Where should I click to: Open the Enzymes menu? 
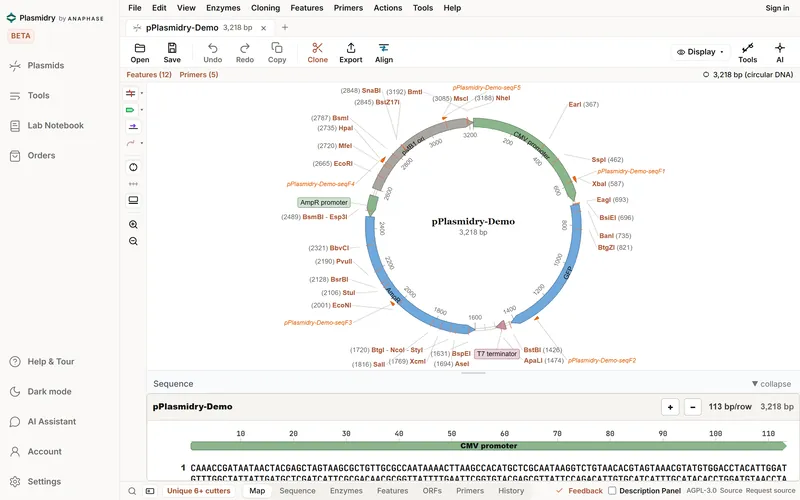tap(223, 8)
